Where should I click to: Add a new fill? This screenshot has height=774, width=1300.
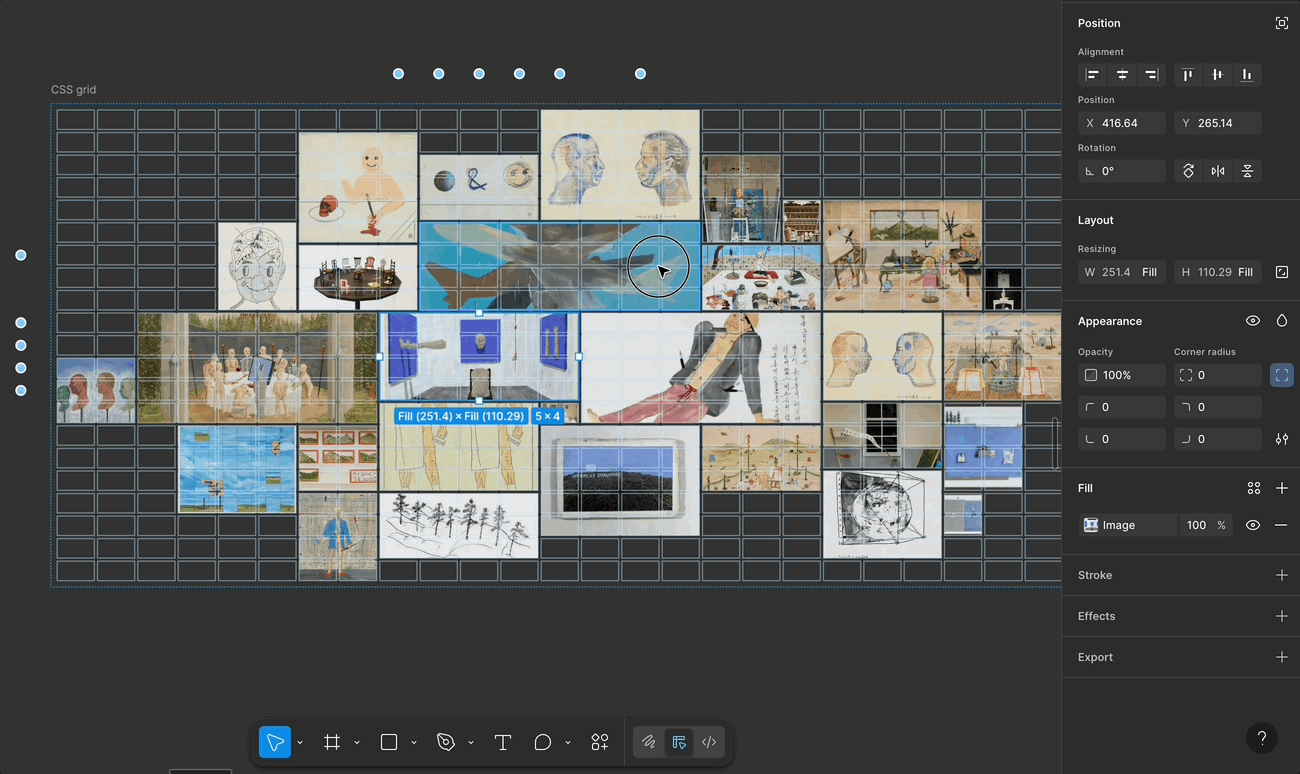click(x=1282, y=488)
